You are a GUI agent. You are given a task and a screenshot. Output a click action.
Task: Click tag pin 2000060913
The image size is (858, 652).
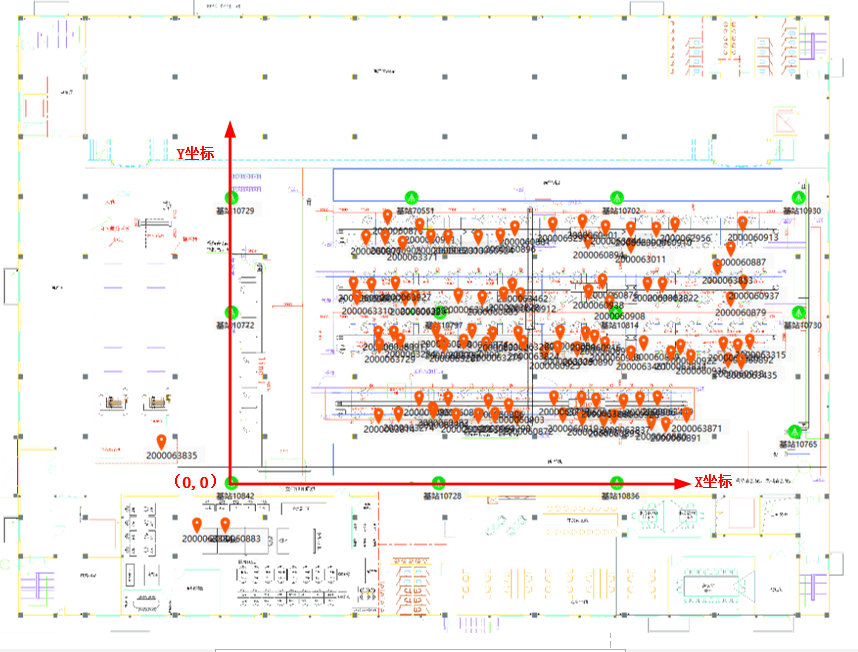743,224
